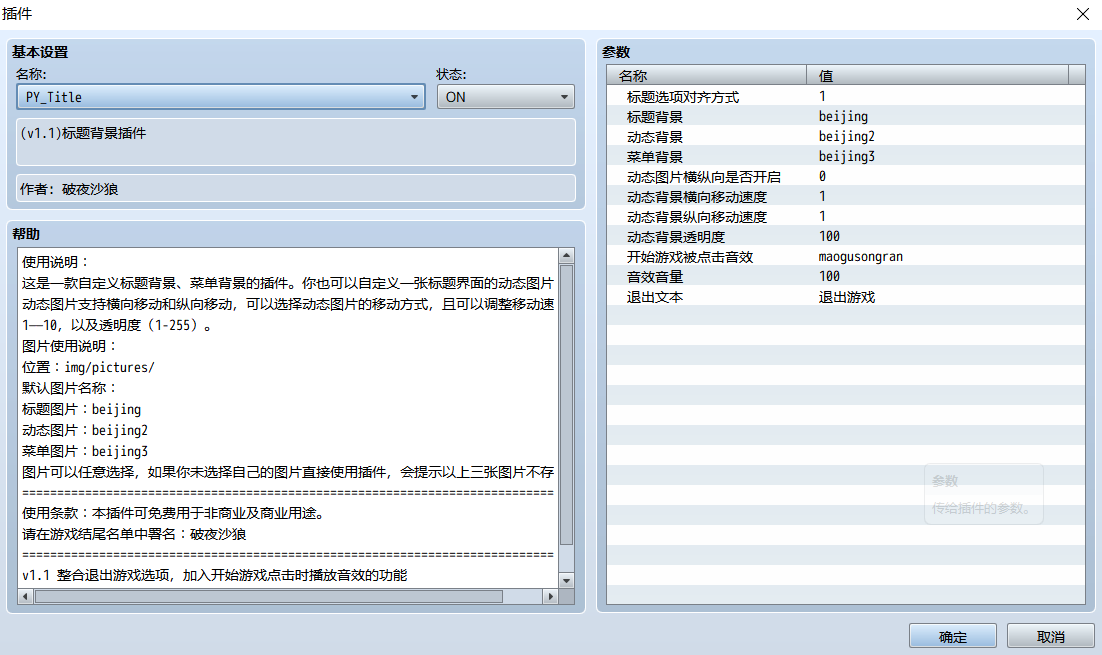This screenshot has width=1102, height=655.
Task: Click the 名称 column header in parameters
Action: [x=706, y=75]
